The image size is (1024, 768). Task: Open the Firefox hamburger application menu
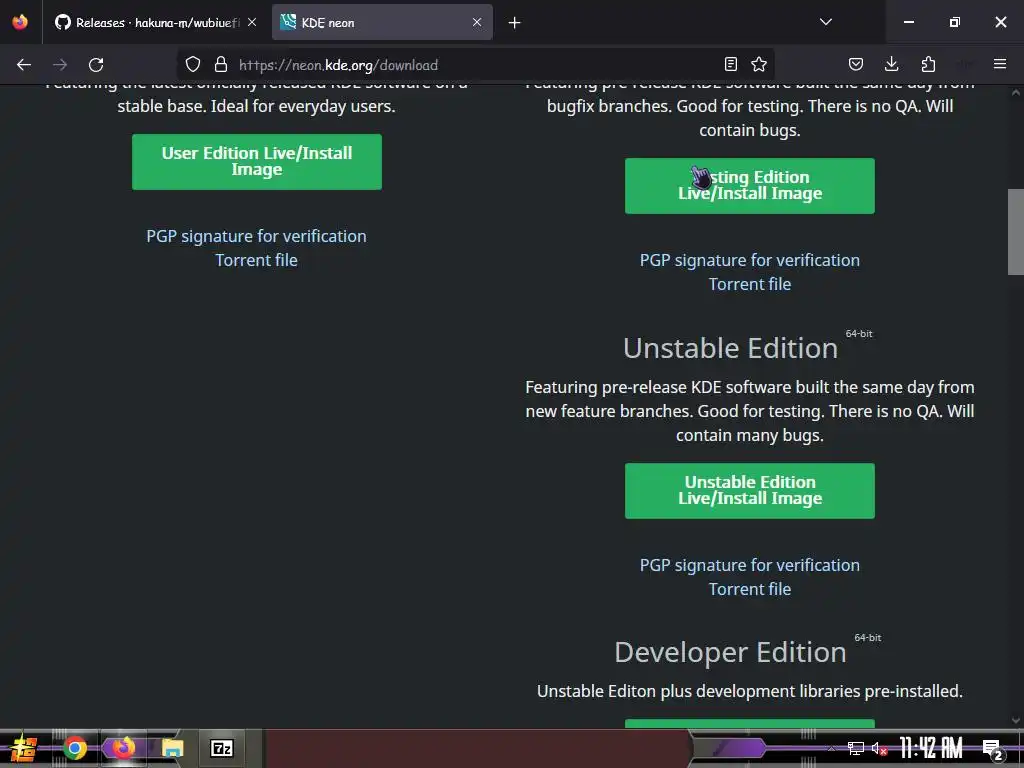[1000, 64]
